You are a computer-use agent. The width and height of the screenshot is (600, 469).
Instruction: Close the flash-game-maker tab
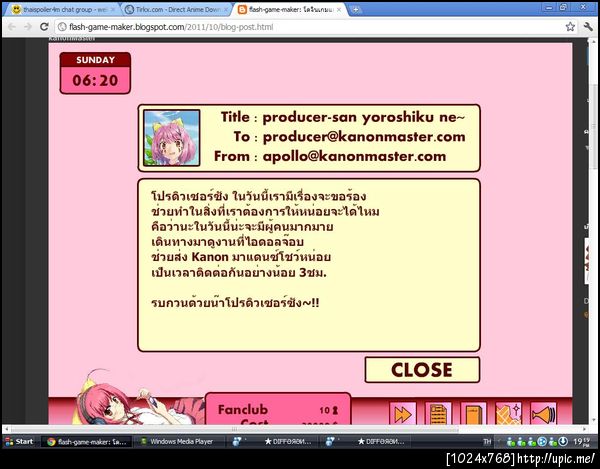pyautogui.click(x=339, y=10)
